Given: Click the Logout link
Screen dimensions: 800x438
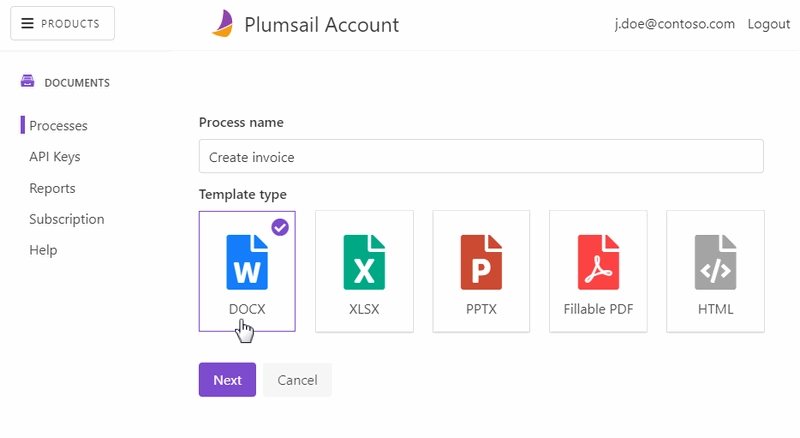Looking at the screenshot, I should 768,24.
